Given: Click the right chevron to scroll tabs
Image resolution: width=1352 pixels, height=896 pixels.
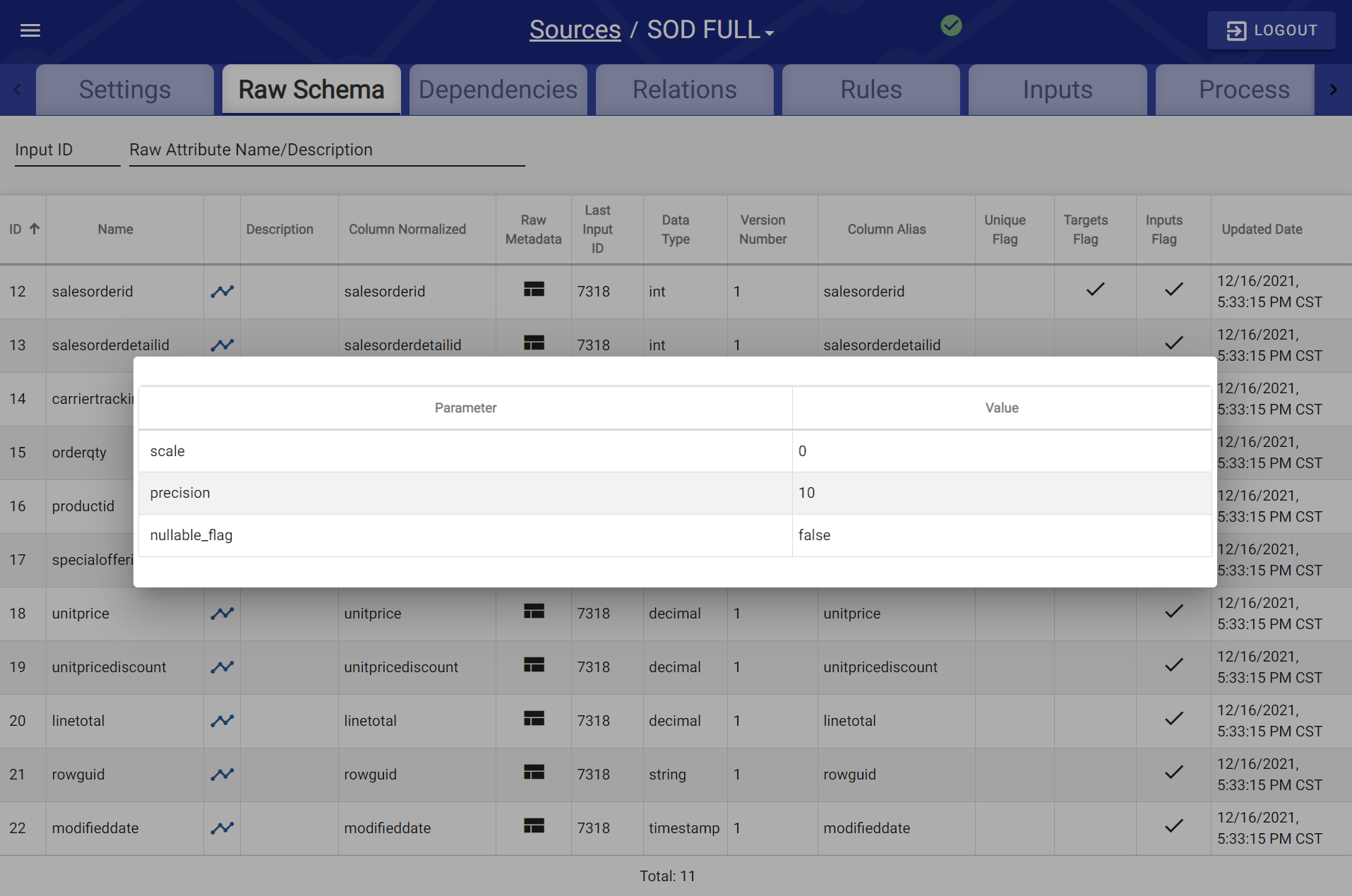Looking at the screenshot, I should pos(1334,90).
